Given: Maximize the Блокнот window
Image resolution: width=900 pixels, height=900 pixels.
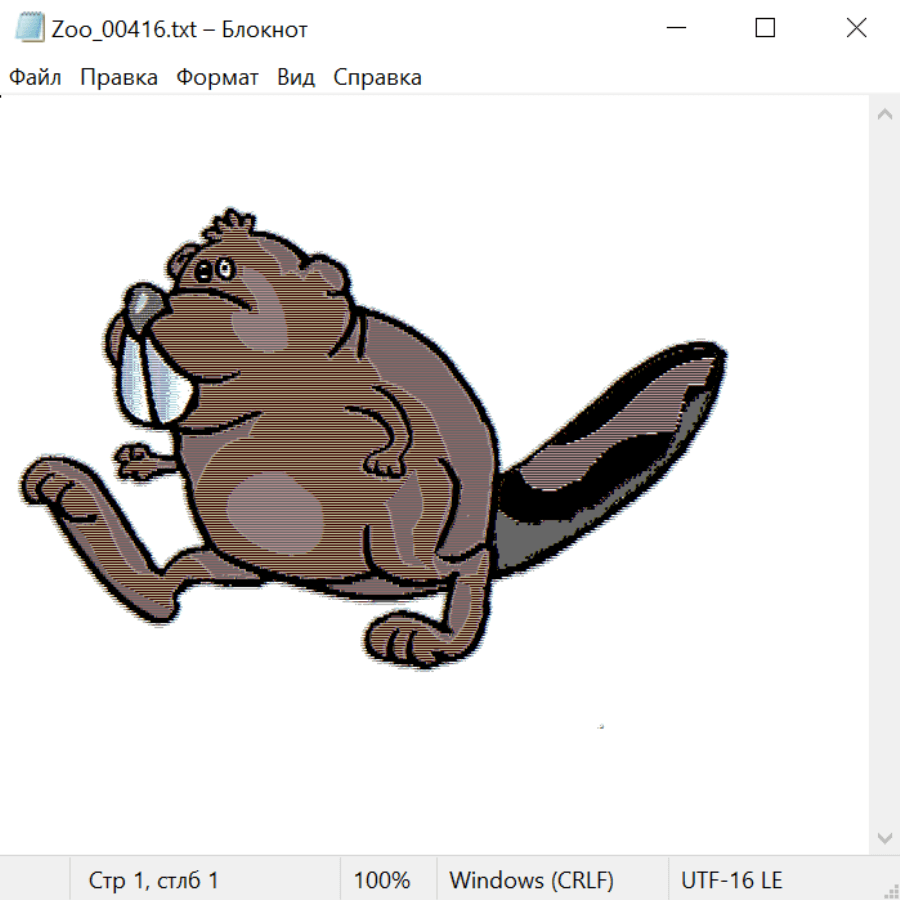Looking at the screenshot, I should coord(765,28).
